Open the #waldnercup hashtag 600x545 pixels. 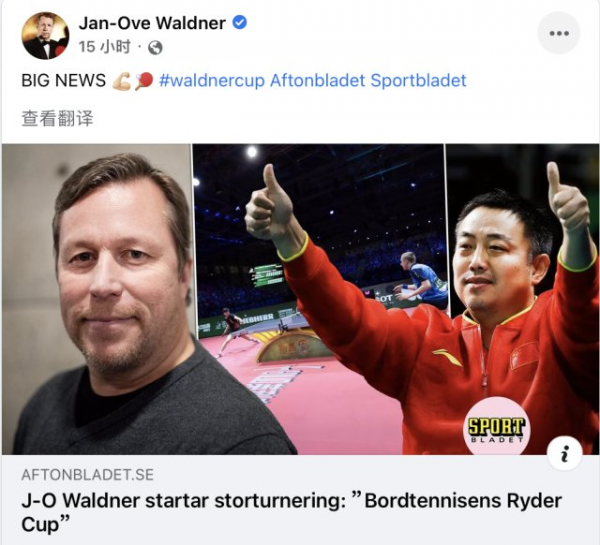point(212,81)
